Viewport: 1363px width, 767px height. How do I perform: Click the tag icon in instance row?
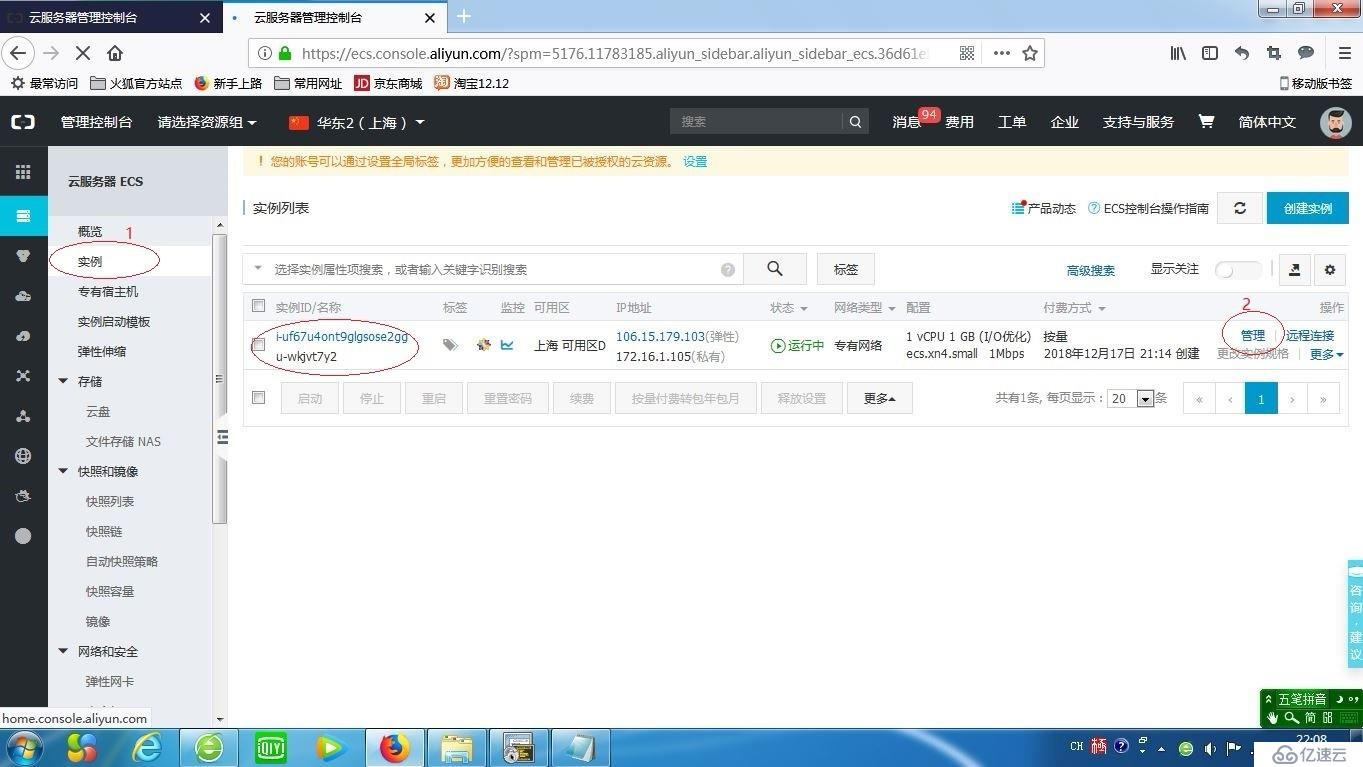[x=451, y=345]
